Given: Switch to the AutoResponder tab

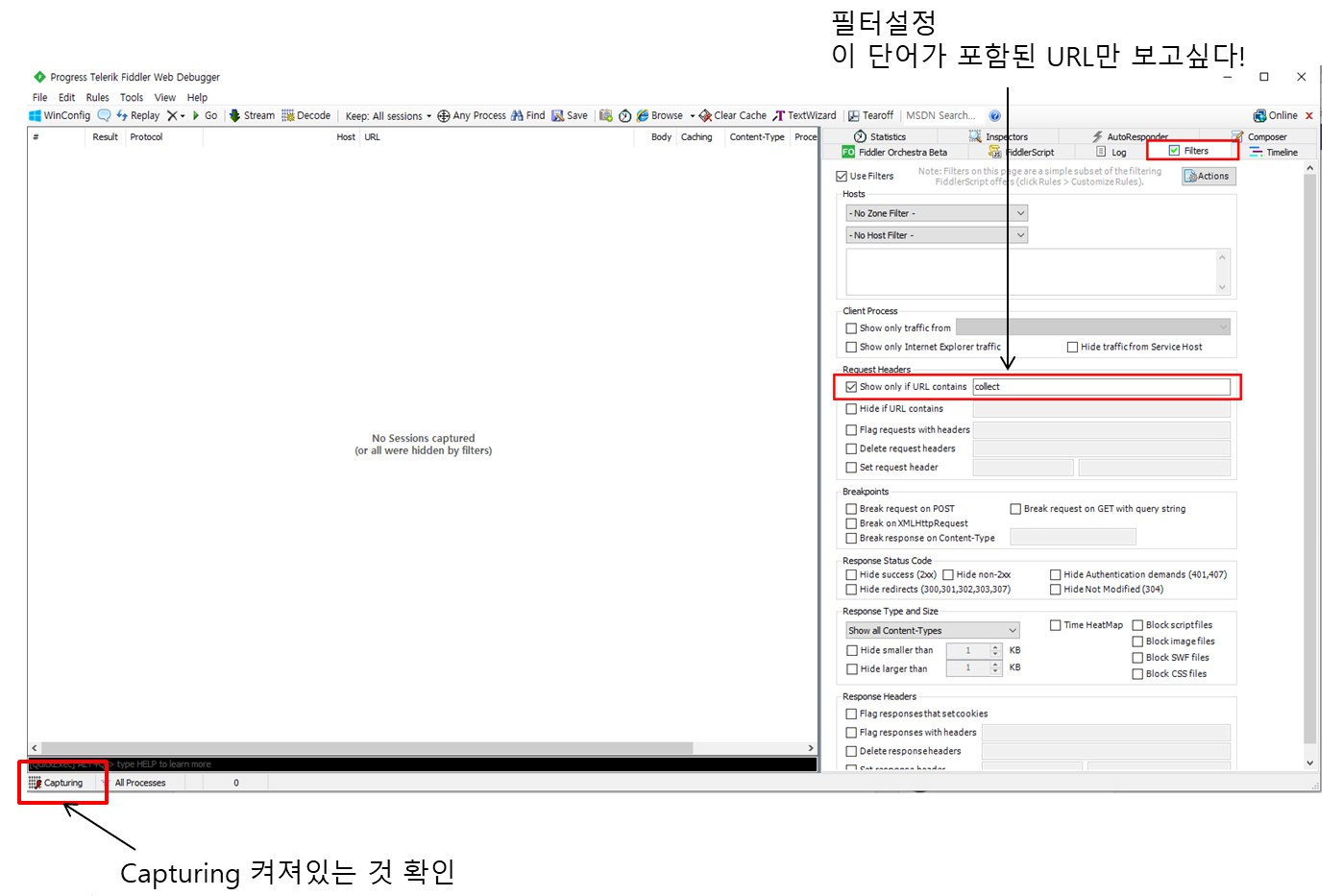Looking at the screenshot, I should pyautogui.click(x=1130, y=136).
